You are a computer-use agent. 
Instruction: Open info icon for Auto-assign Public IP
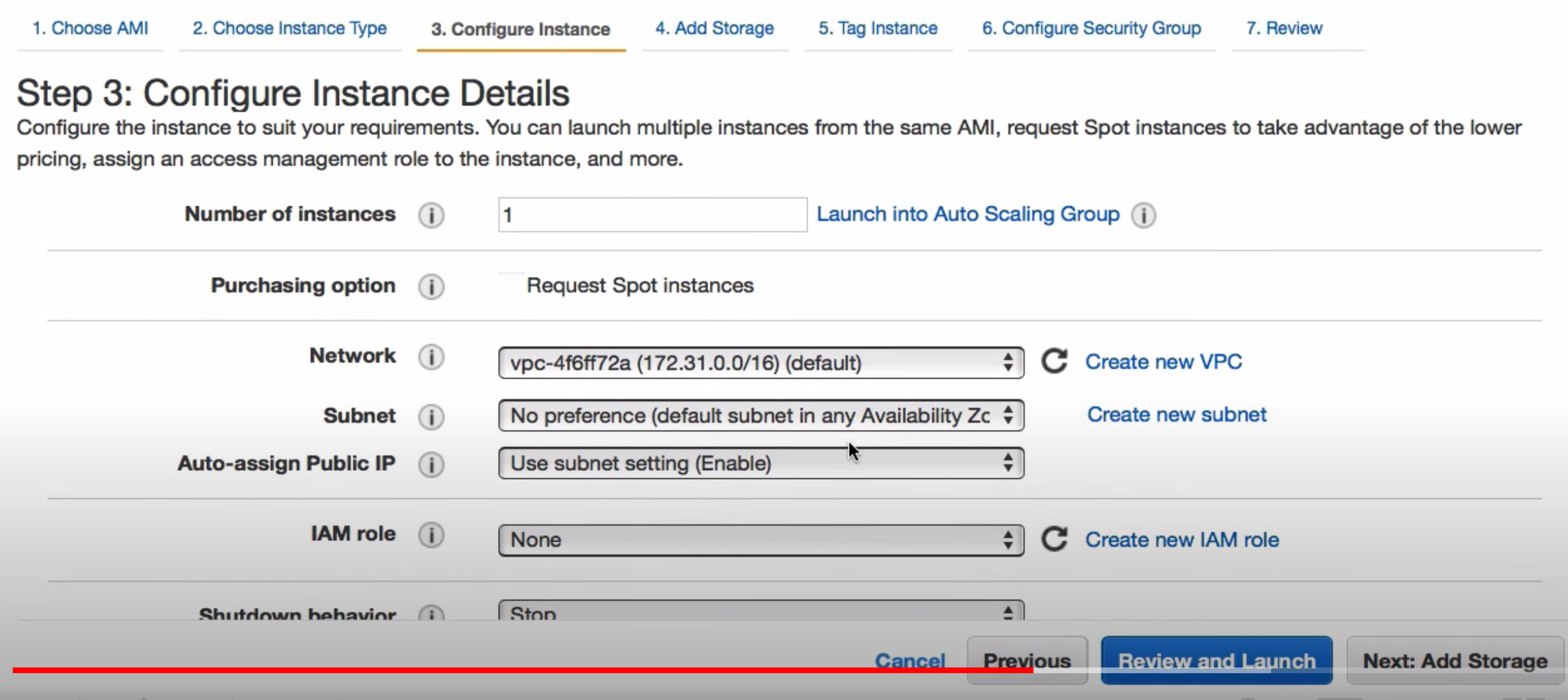click(432, 464)
